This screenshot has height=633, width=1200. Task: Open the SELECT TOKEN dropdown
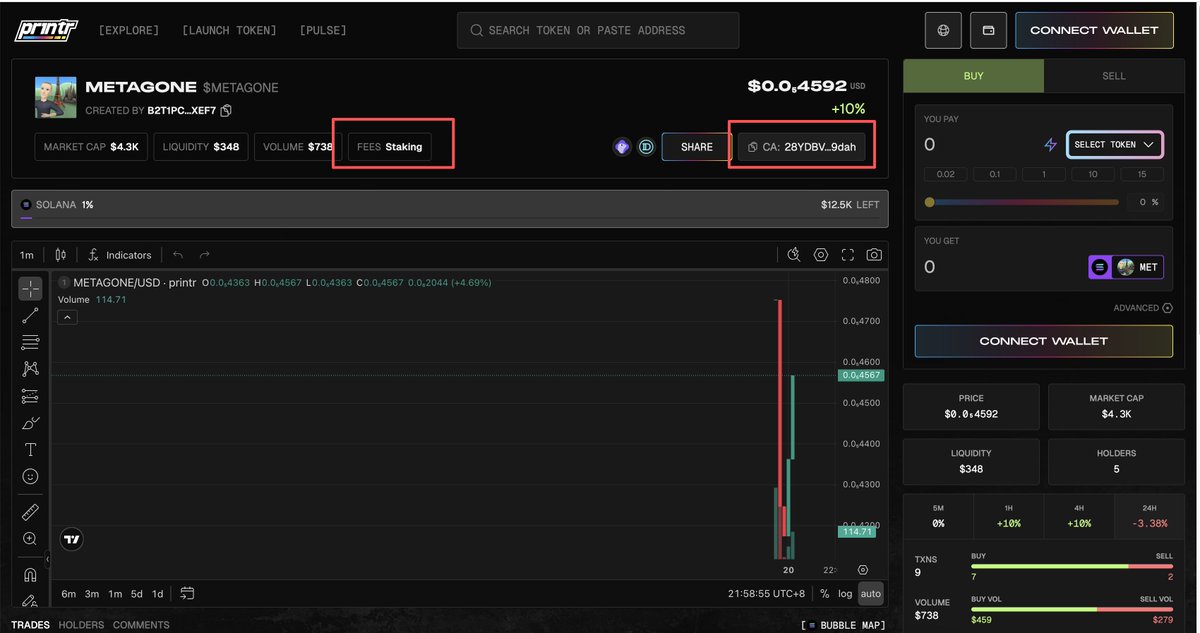(x=1115, y=145)
